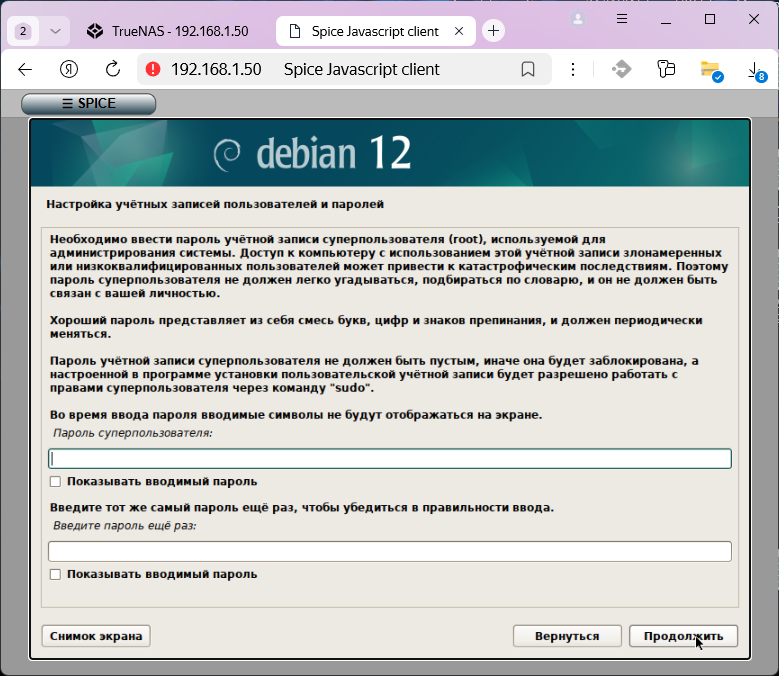
Task: Open the Yandex home page icon
Action: [x=69, y=70]
